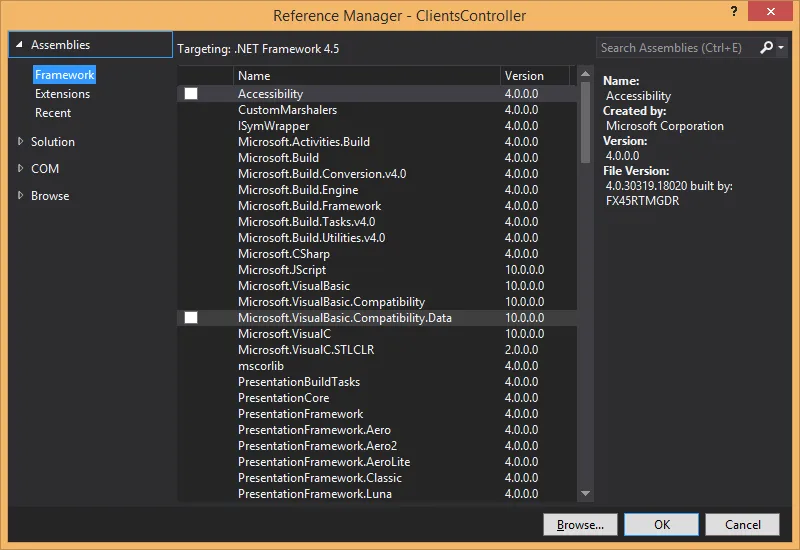800x550 pixels.
Task: Select the Microsoft.Build assembly row
Action: tap(377, 158)
